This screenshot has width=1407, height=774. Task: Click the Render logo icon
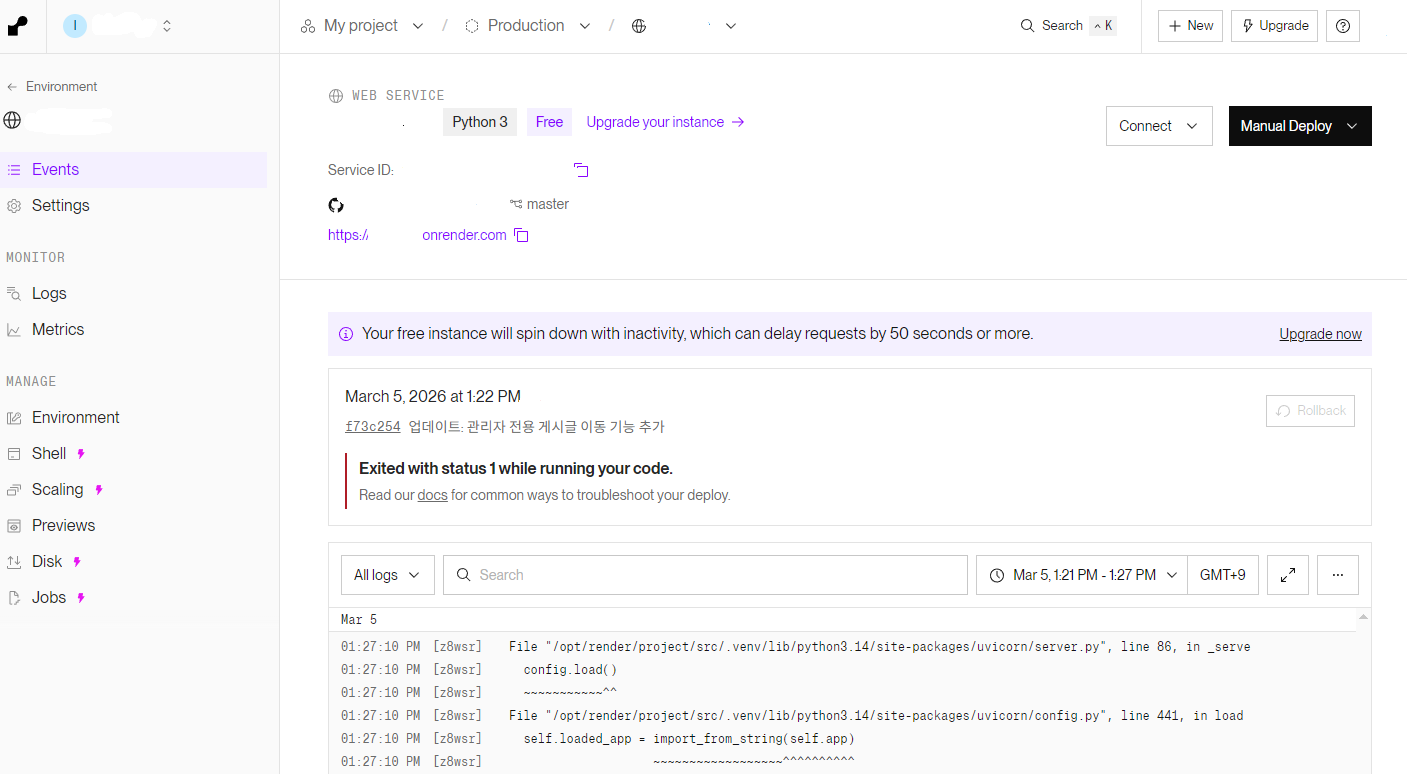coord(17,26)
